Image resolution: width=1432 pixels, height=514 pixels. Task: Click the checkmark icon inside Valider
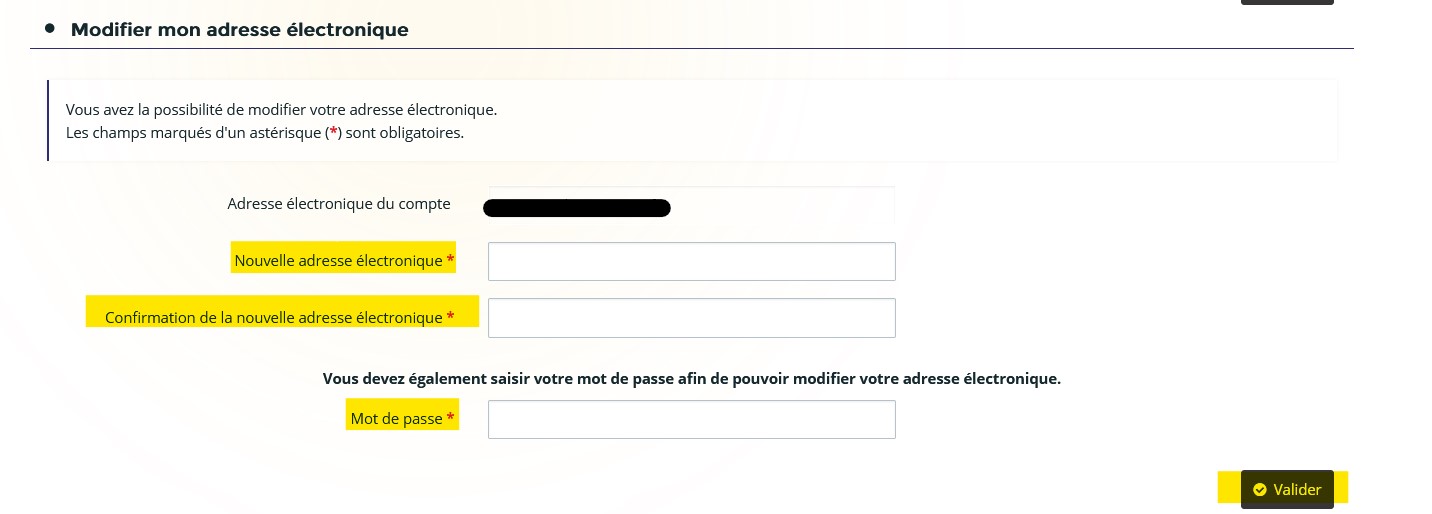click(x=1260, y=490)
